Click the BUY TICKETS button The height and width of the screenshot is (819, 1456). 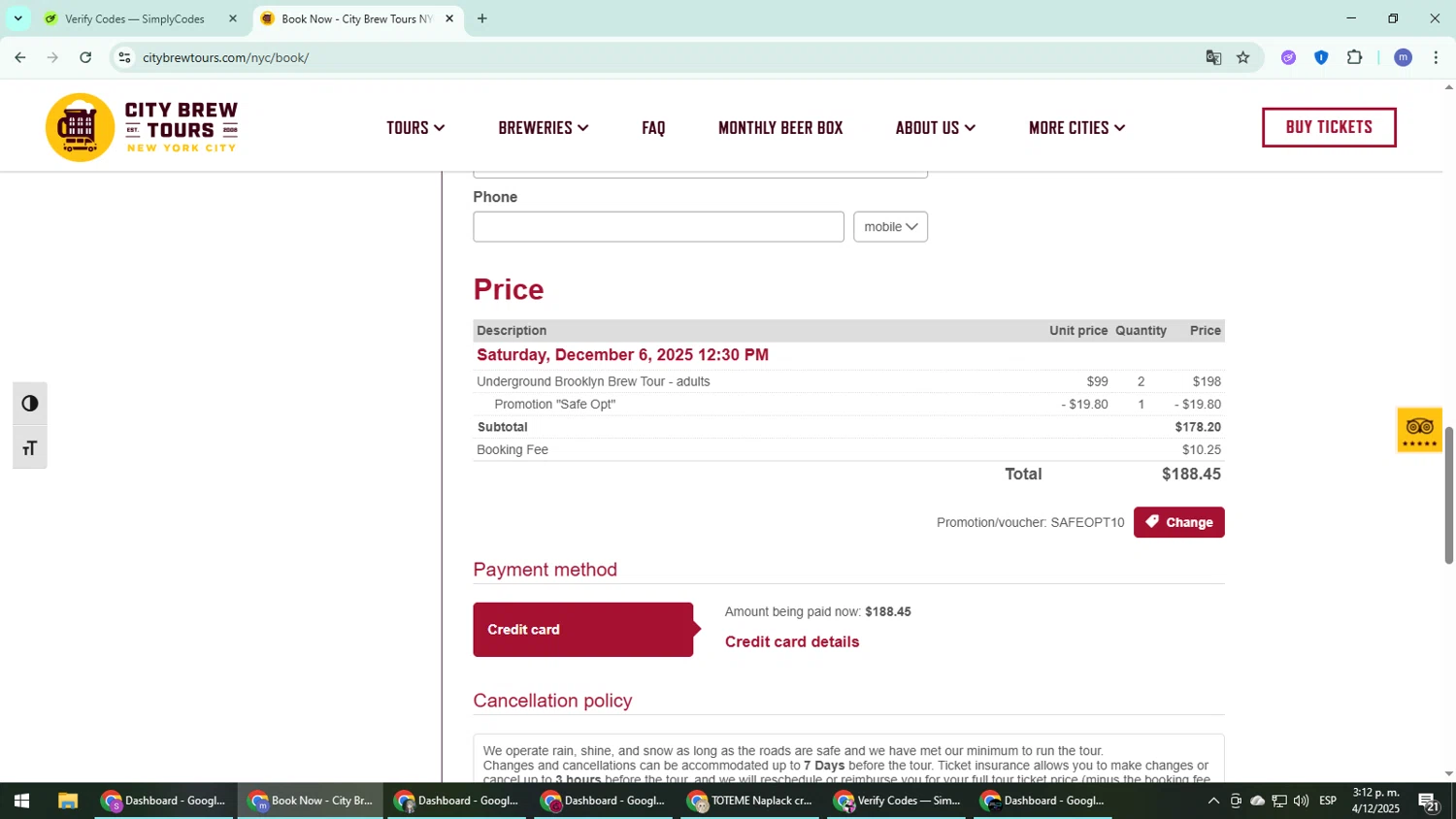pos(1329,127)
